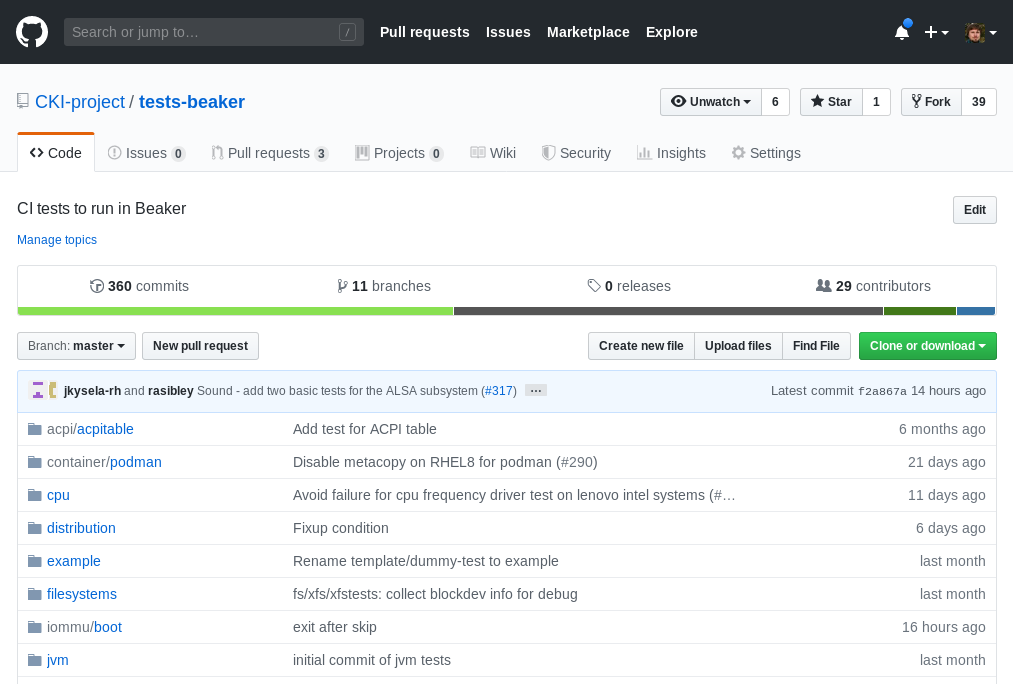Switch to the Pull requests repo tab
Image resolution: width=1013 pixels, height=684 pixels.
pos(270,153)
